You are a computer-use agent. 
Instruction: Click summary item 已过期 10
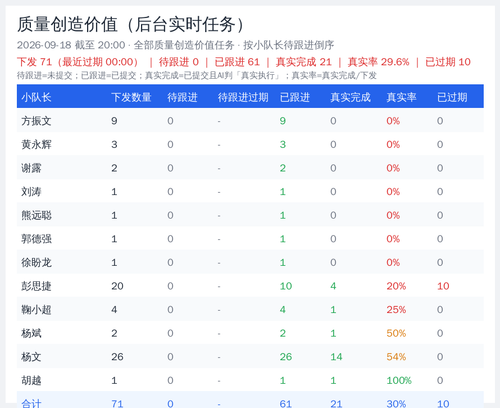coord(448,62)
